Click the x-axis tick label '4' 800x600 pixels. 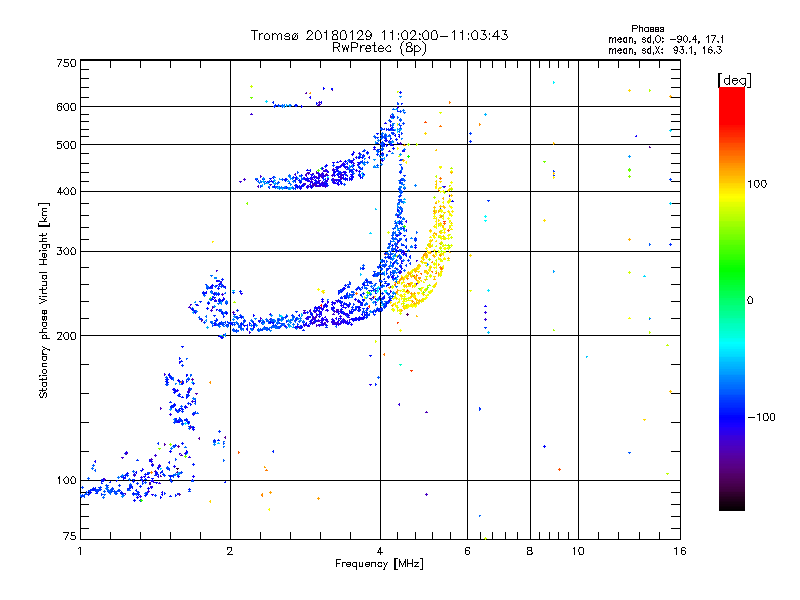click(x=380, y=551)
